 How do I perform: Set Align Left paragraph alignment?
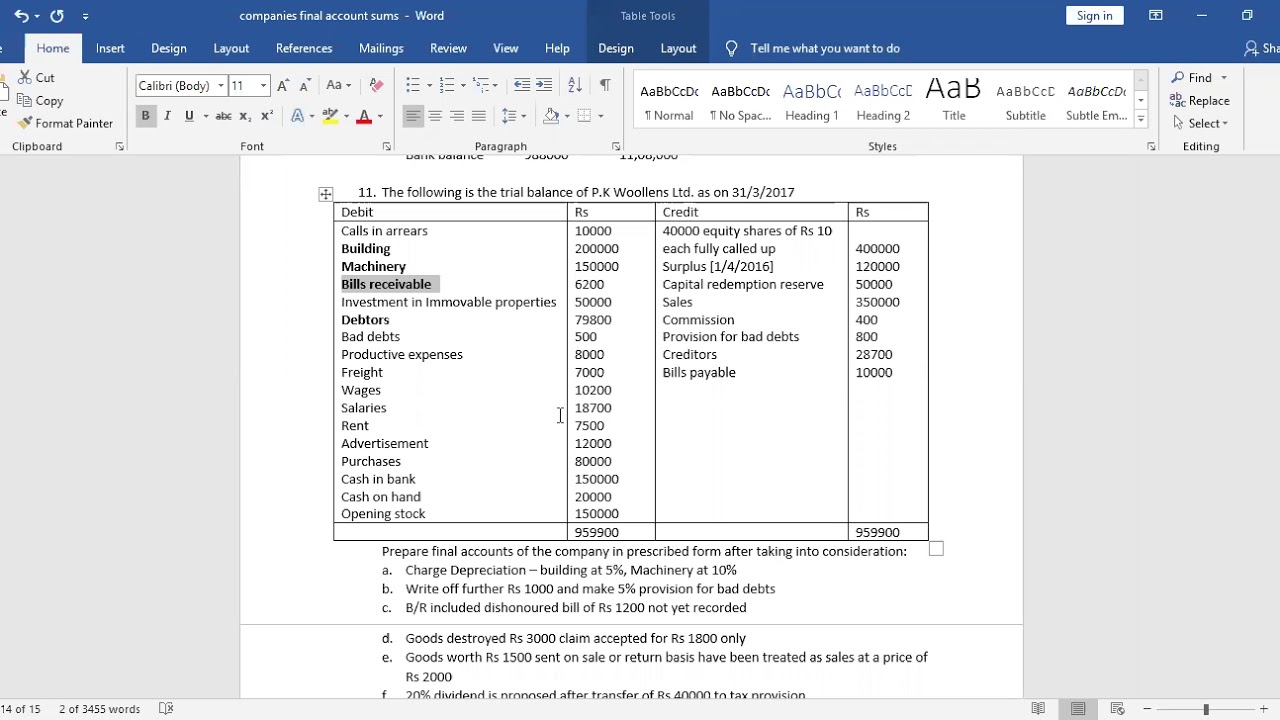tap(413, 116)
